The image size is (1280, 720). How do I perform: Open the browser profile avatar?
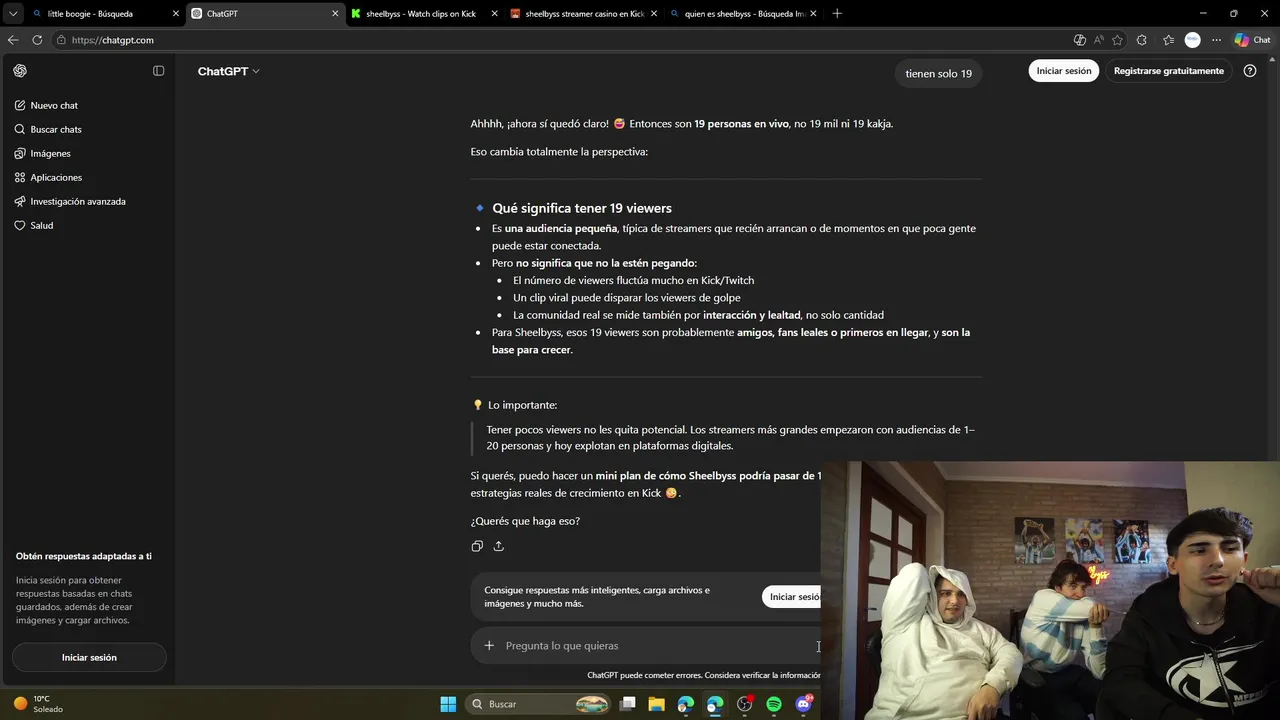(1192, 40)
